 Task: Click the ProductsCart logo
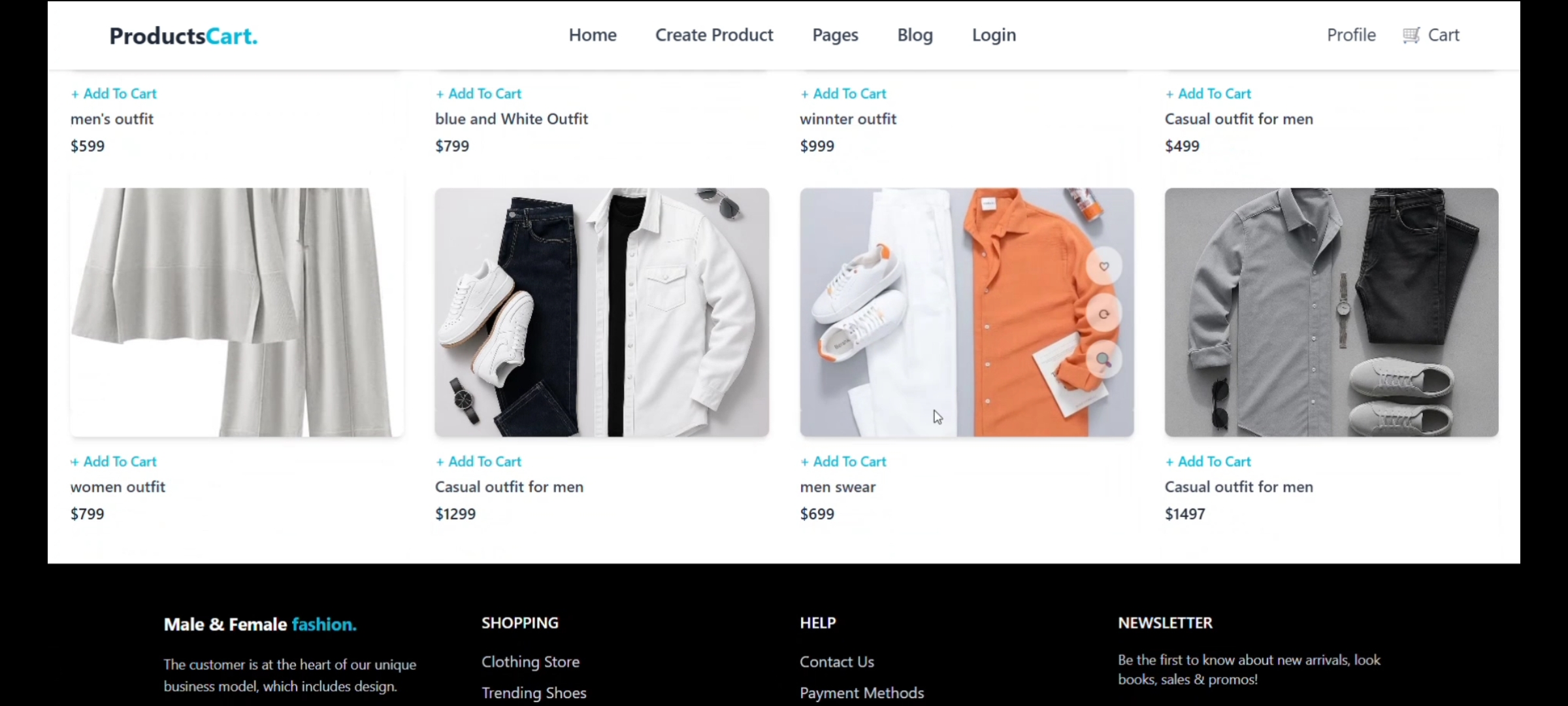[x=183, y=36]
